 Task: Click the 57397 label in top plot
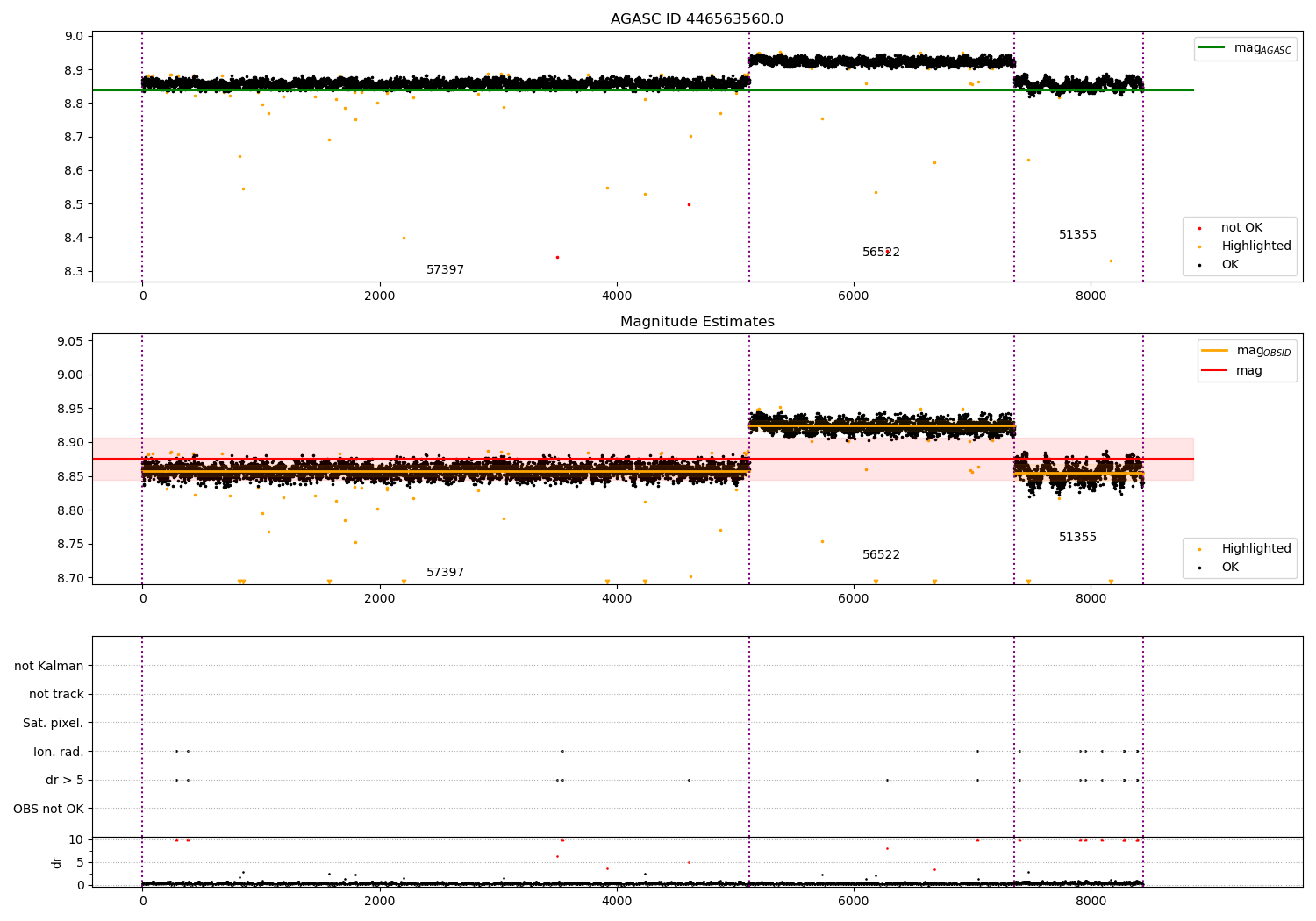pyautogui.click(x=445, y=270)
